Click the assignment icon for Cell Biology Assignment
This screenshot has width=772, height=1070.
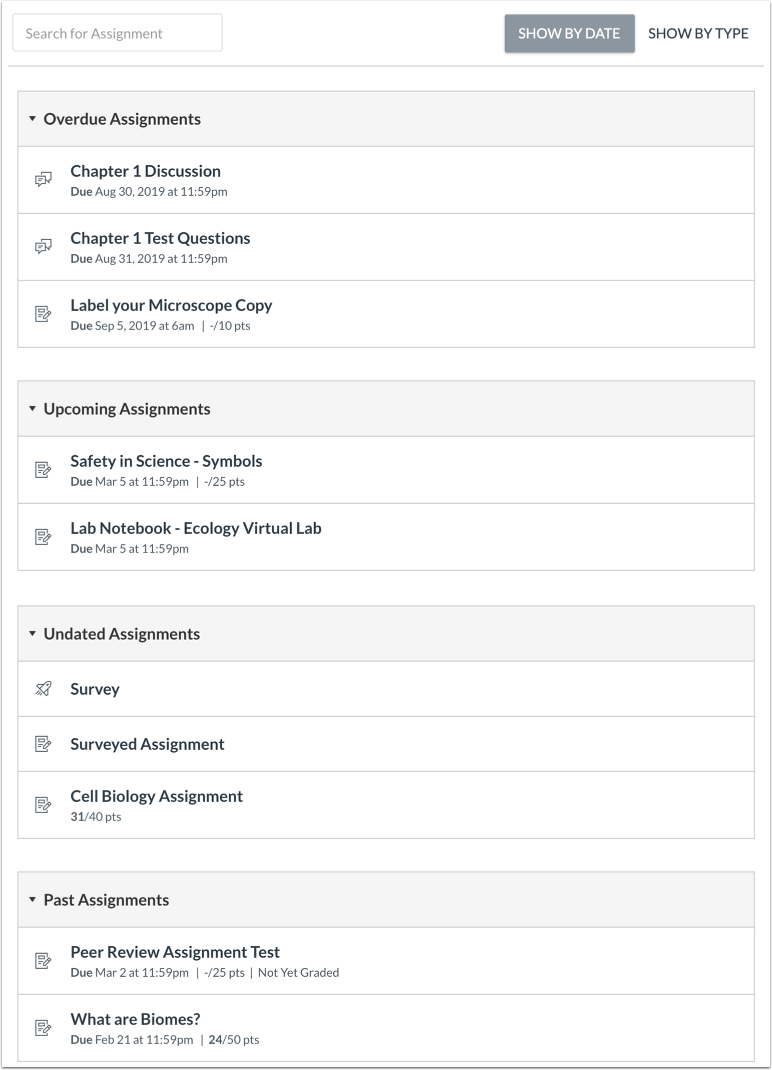click(43, 805)
